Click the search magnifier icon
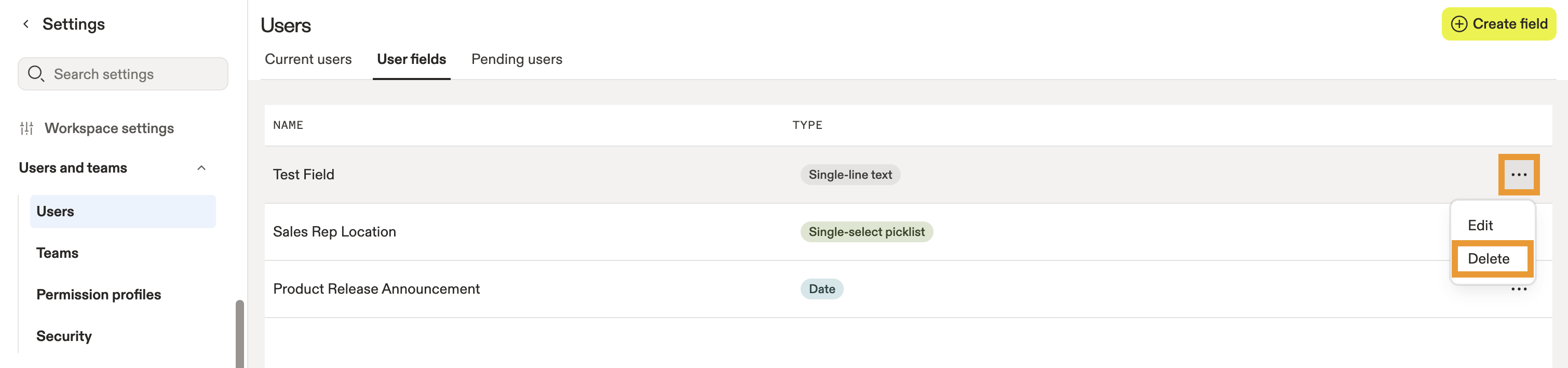Screen dimensions: 1568x368 coord(36,74)
